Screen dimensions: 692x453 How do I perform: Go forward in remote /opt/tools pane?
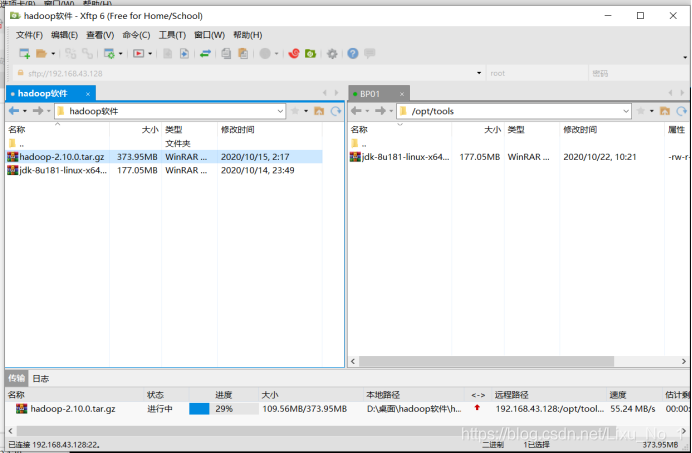coord(380,111)
